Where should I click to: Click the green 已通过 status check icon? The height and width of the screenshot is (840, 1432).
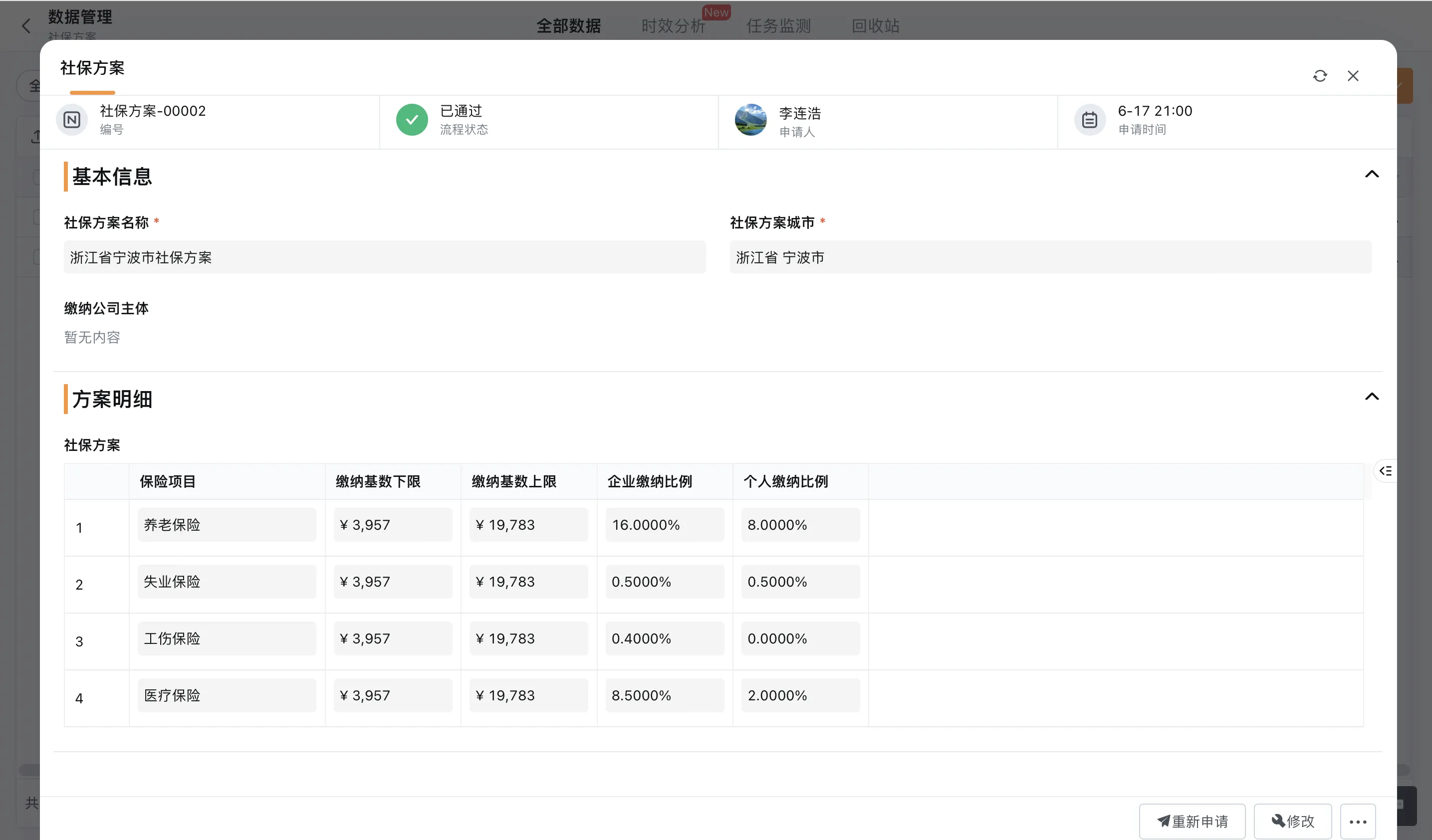(x=412, y=119)
